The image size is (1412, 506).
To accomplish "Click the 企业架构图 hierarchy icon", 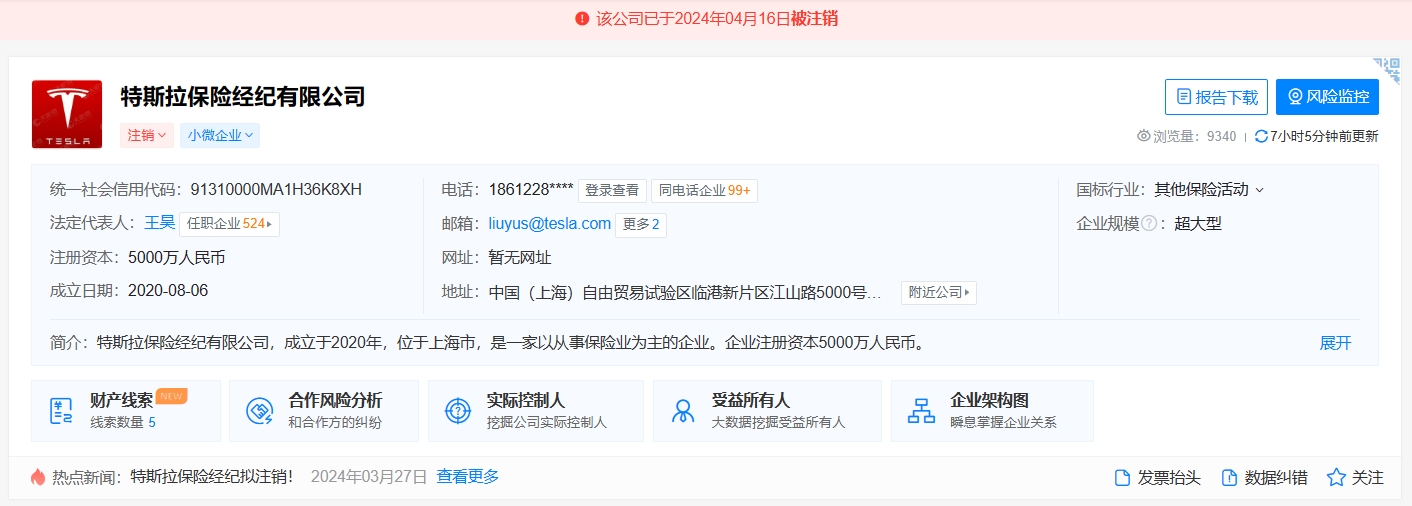I will click(x=920, y=411).
